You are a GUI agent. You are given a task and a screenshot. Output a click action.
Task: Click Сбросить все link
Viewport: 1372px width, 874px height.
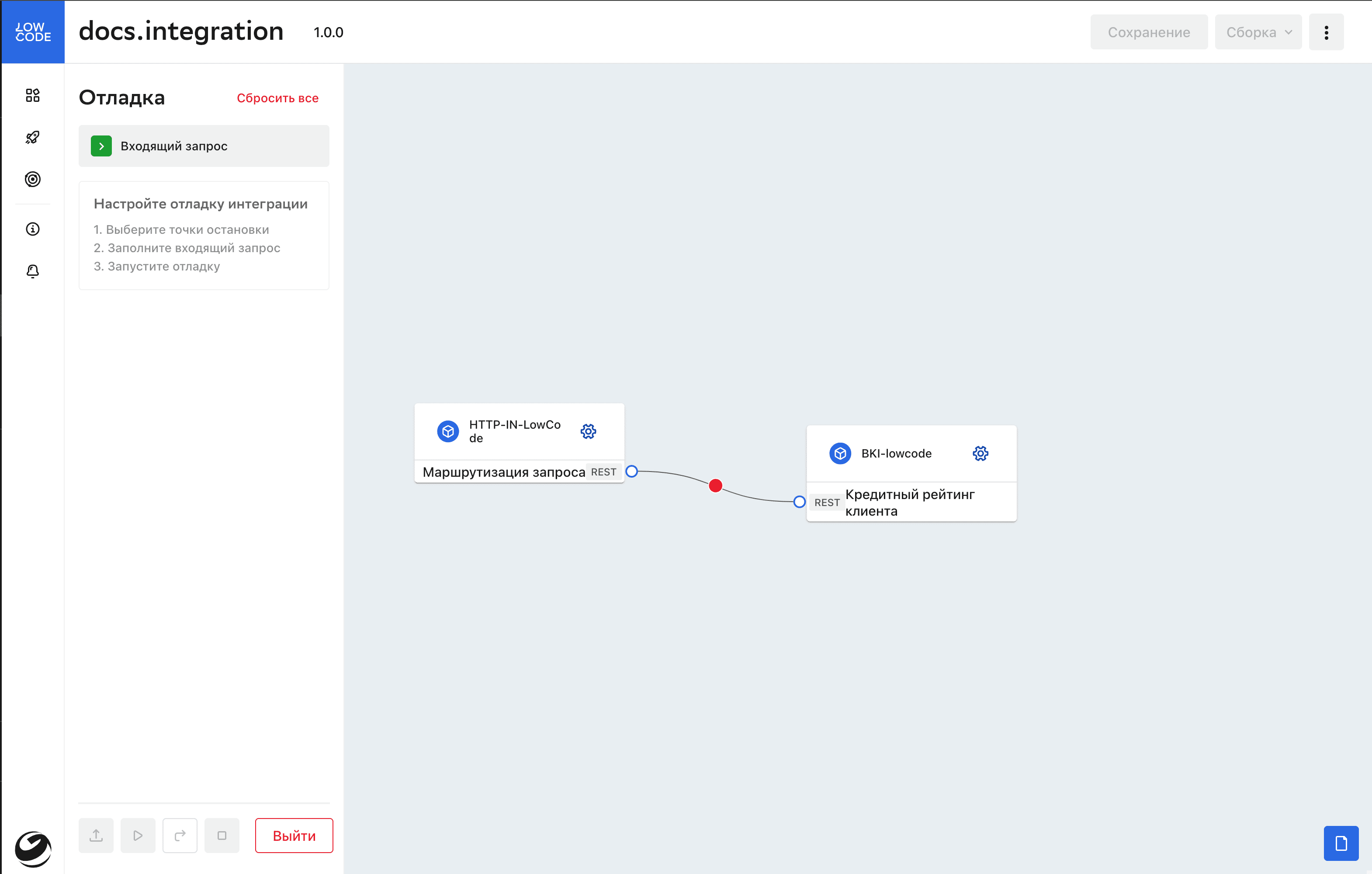pyautogui.click(x=277, y=98)
